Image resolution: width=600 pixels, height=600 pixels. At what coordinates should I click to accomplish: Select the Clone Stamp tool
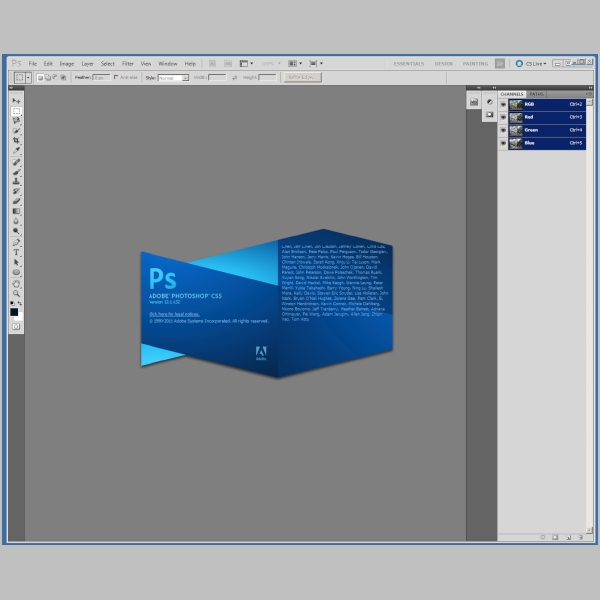(x=16, y=181)
